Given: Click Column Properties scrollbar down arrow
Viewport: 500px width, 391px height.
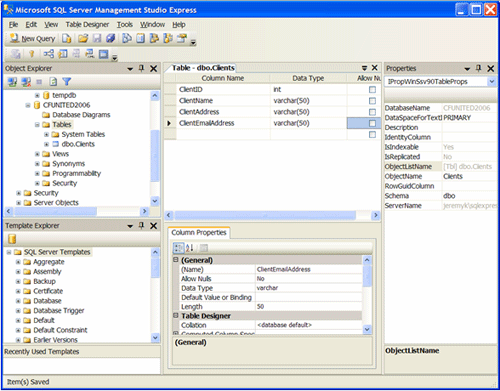Looking at the screenshot, I should point(367,330).
